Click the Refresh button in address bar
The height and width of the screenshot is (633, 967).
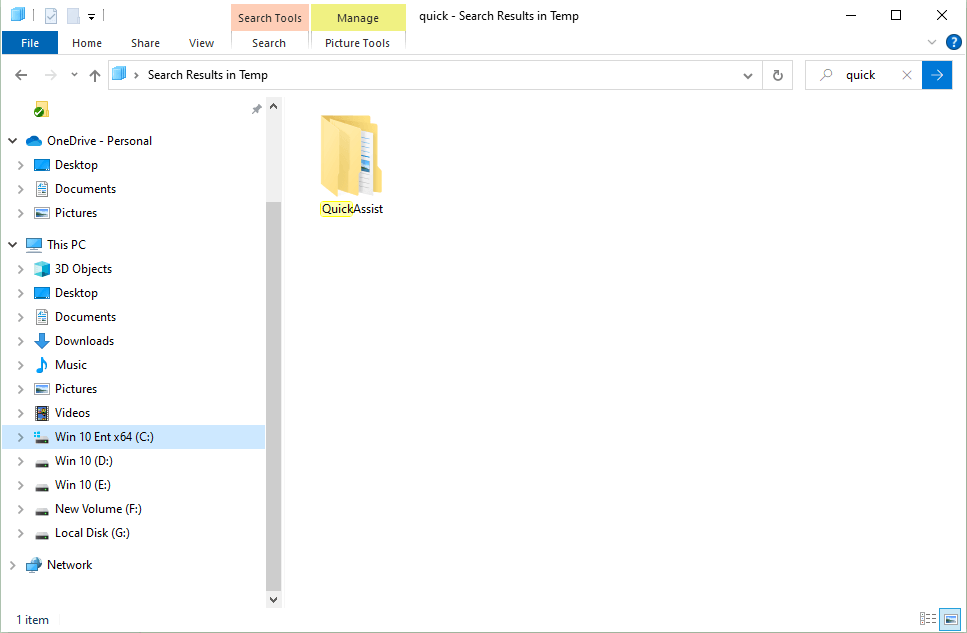click(x=778, y=75)
